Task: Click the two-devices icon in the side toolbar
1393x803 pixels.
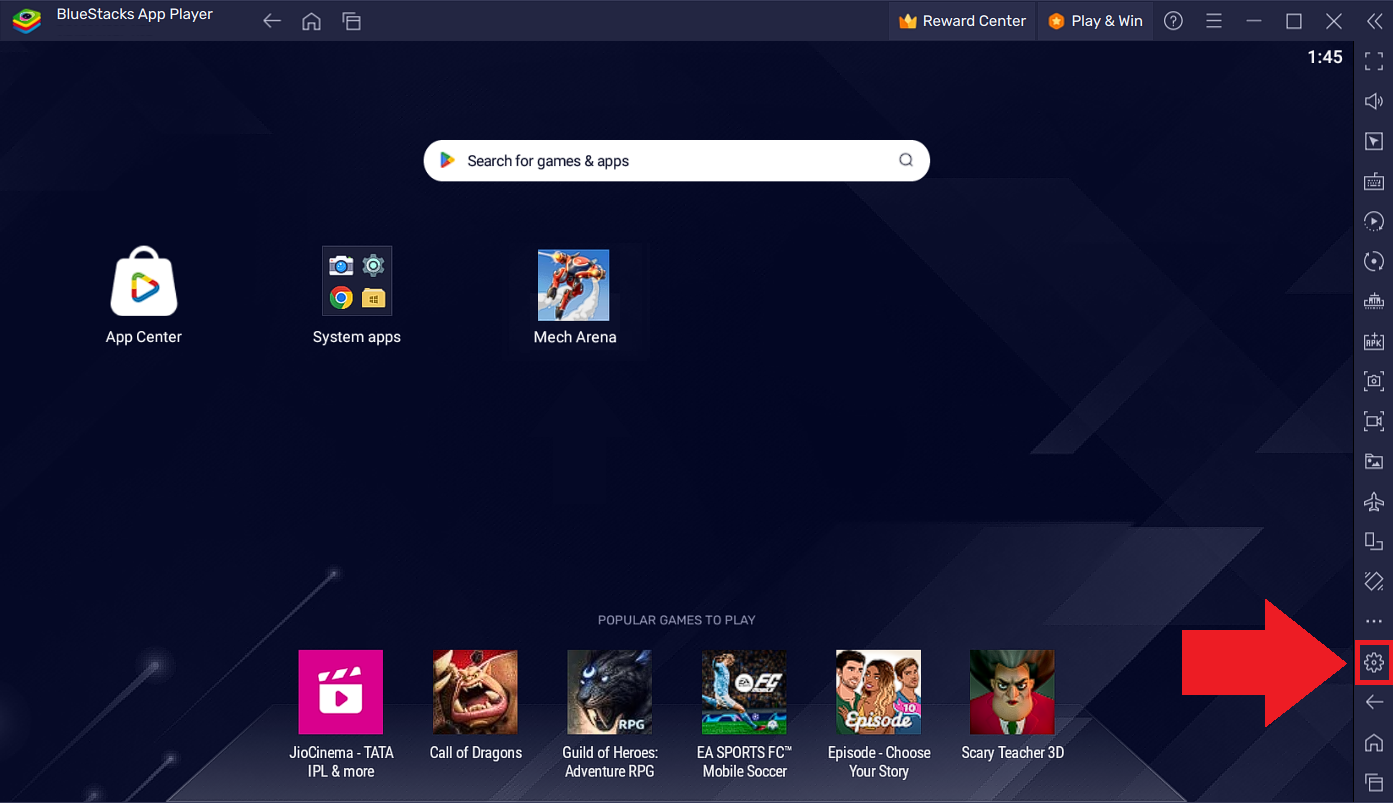Action: point(1374,541)
